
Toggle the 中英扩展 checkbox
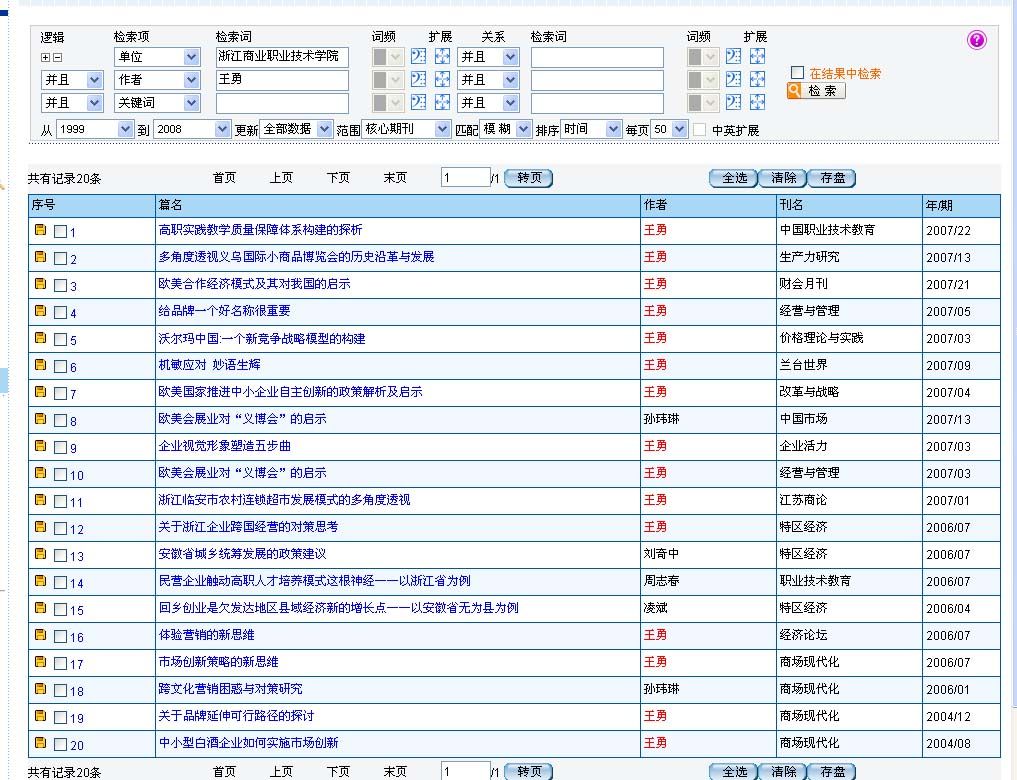[x=699, y=130]
